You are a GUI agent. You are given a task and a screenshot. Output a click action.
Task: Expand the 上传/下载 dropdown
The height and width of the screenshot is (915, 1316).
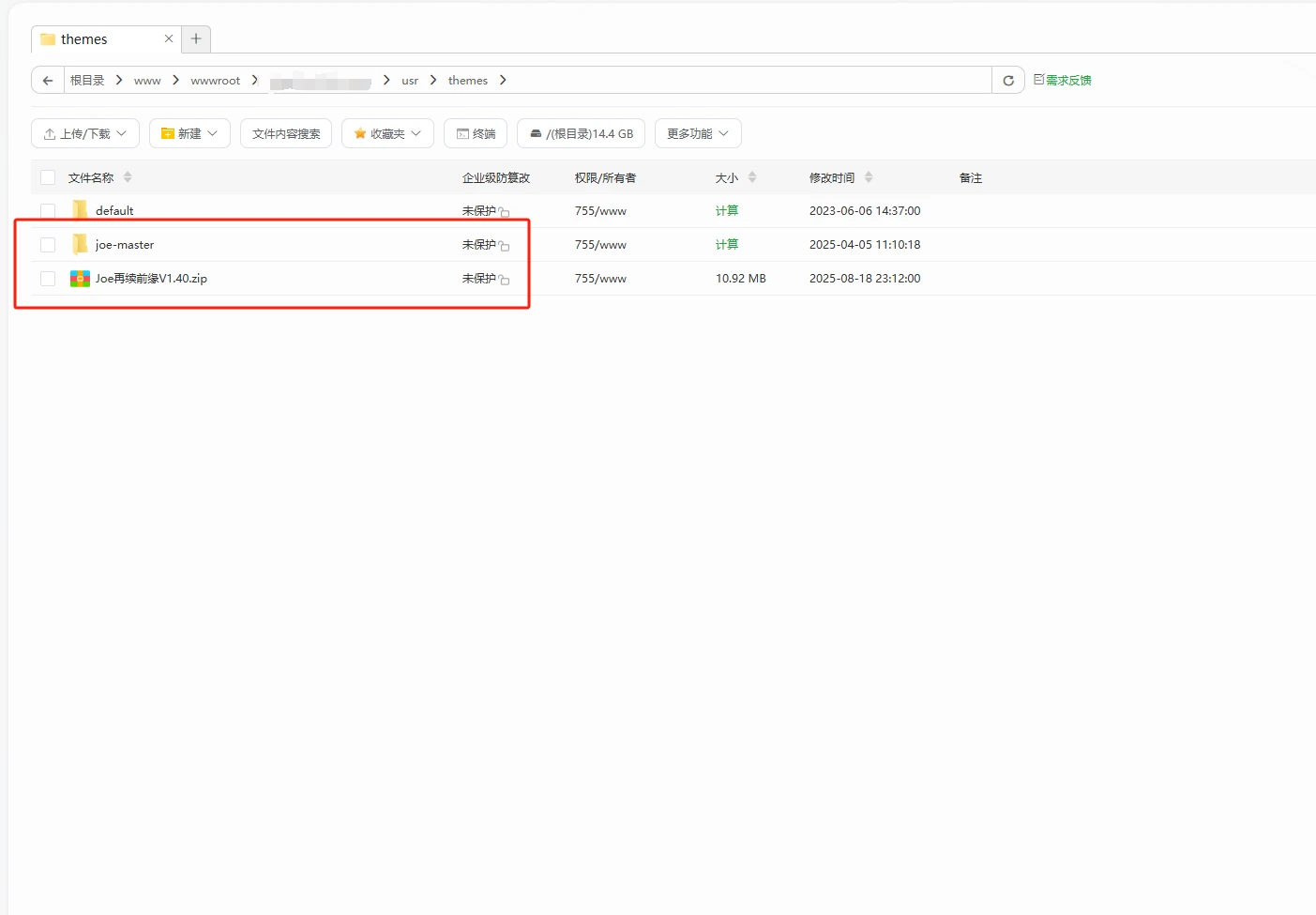(x=85, y=134)
